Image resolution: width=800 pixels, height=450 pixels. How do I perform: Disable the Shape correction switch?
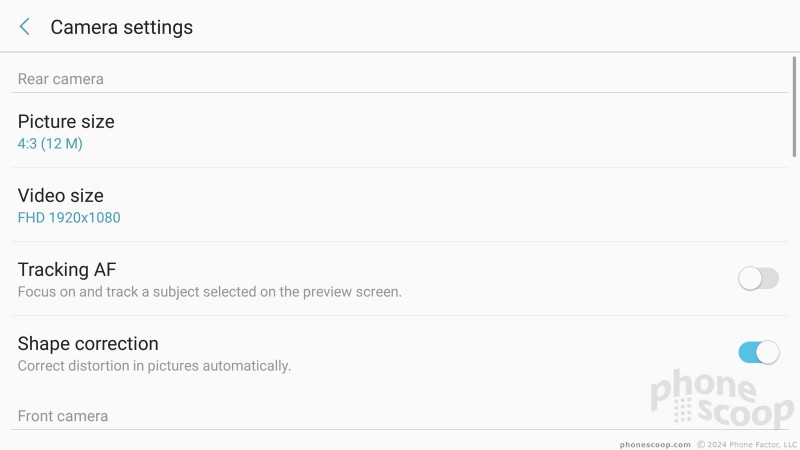click(758, 353)
